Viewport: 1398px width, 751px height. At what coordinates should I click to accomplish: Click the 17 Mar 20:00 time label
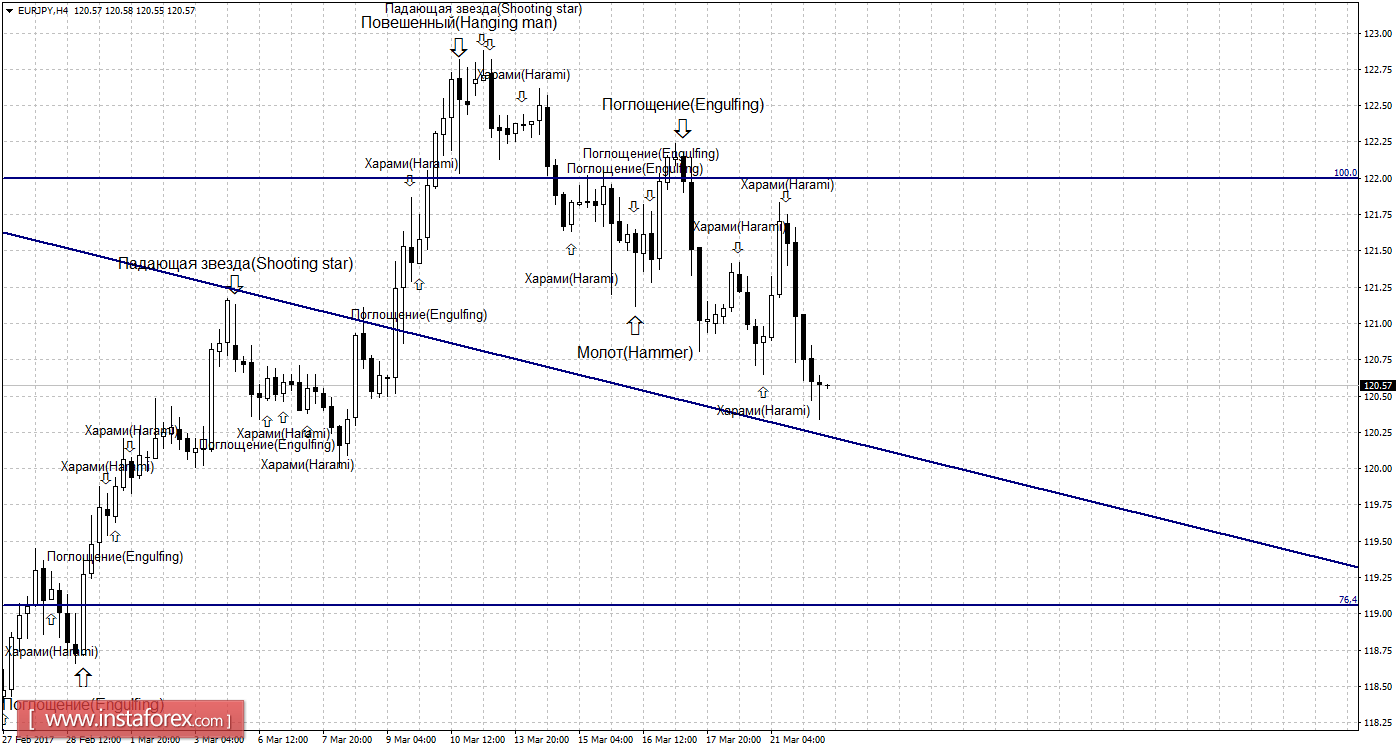pos(733,741)
